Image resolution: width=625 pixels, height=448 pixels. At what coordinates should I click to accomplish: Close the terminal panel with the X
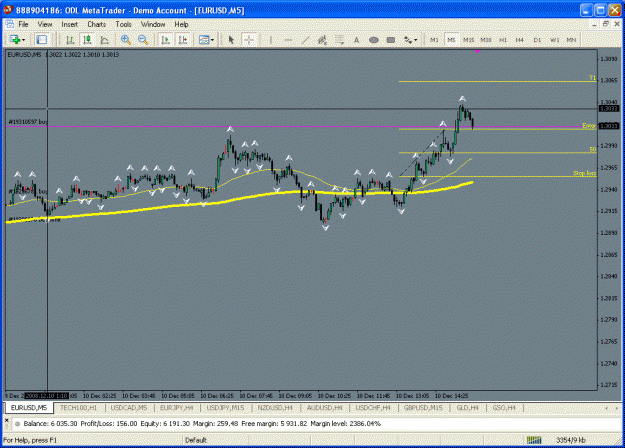click(6, 420)
